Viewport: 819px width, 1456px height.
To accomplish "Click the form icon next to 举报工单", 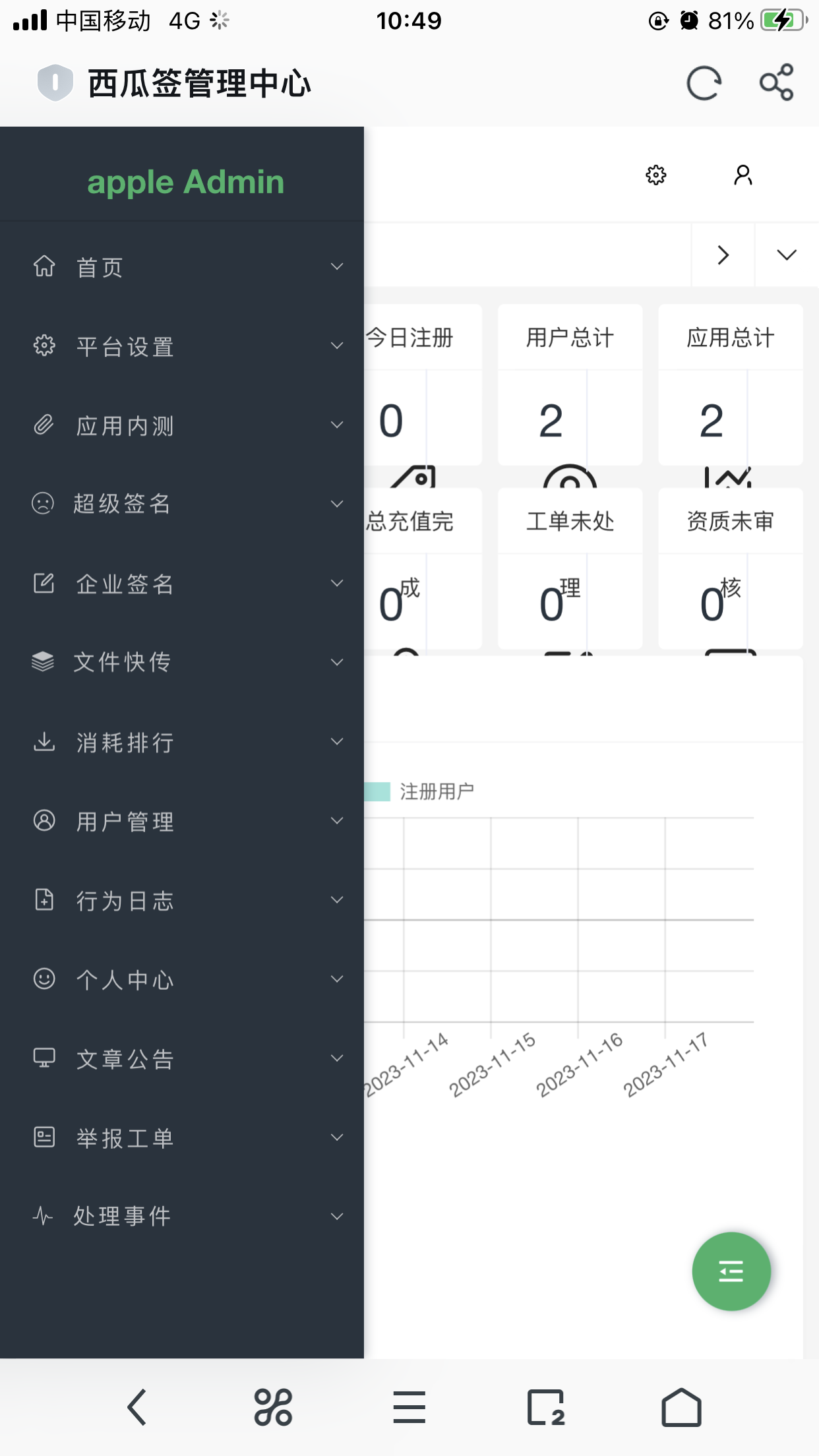I will pos(44,1137).
